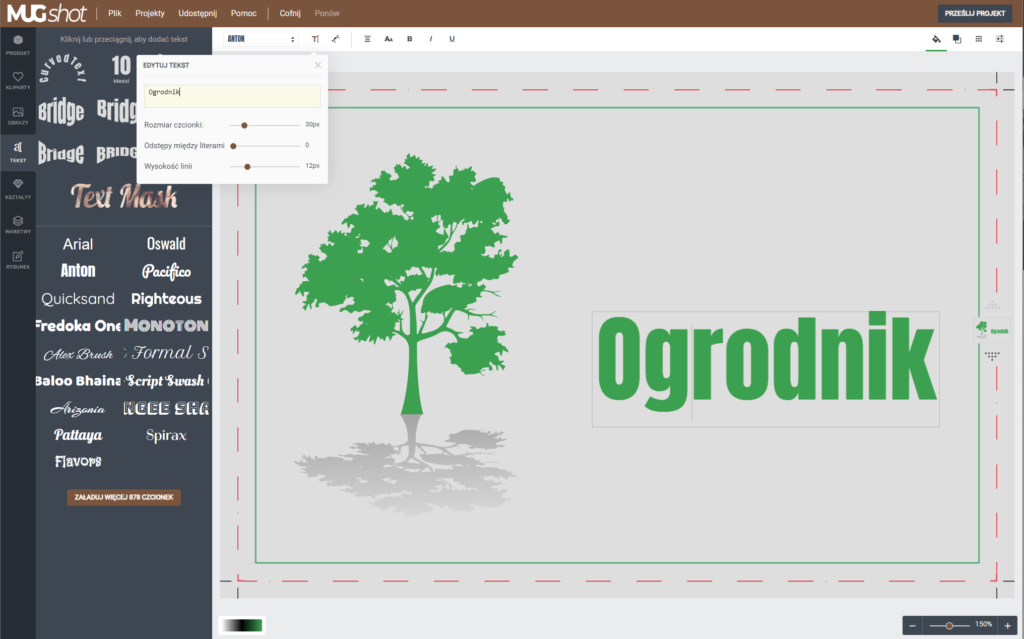This screenshot has width=1024, height=639.
Task: Toggle italic text formatting
Action: pos(431,39)
